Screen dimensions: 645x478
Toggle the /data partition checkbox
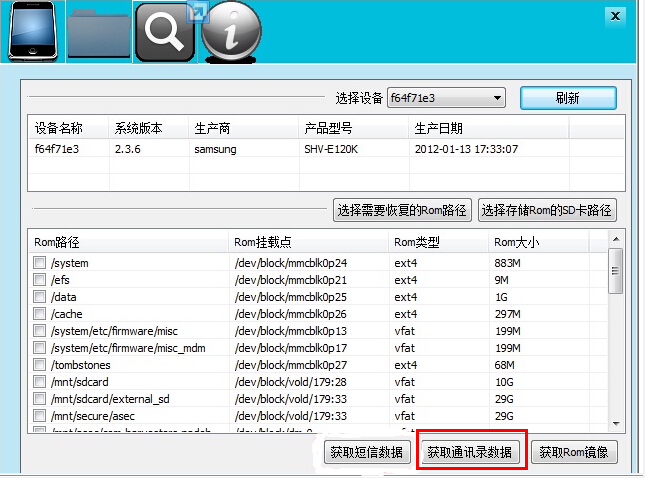point(40,297)
